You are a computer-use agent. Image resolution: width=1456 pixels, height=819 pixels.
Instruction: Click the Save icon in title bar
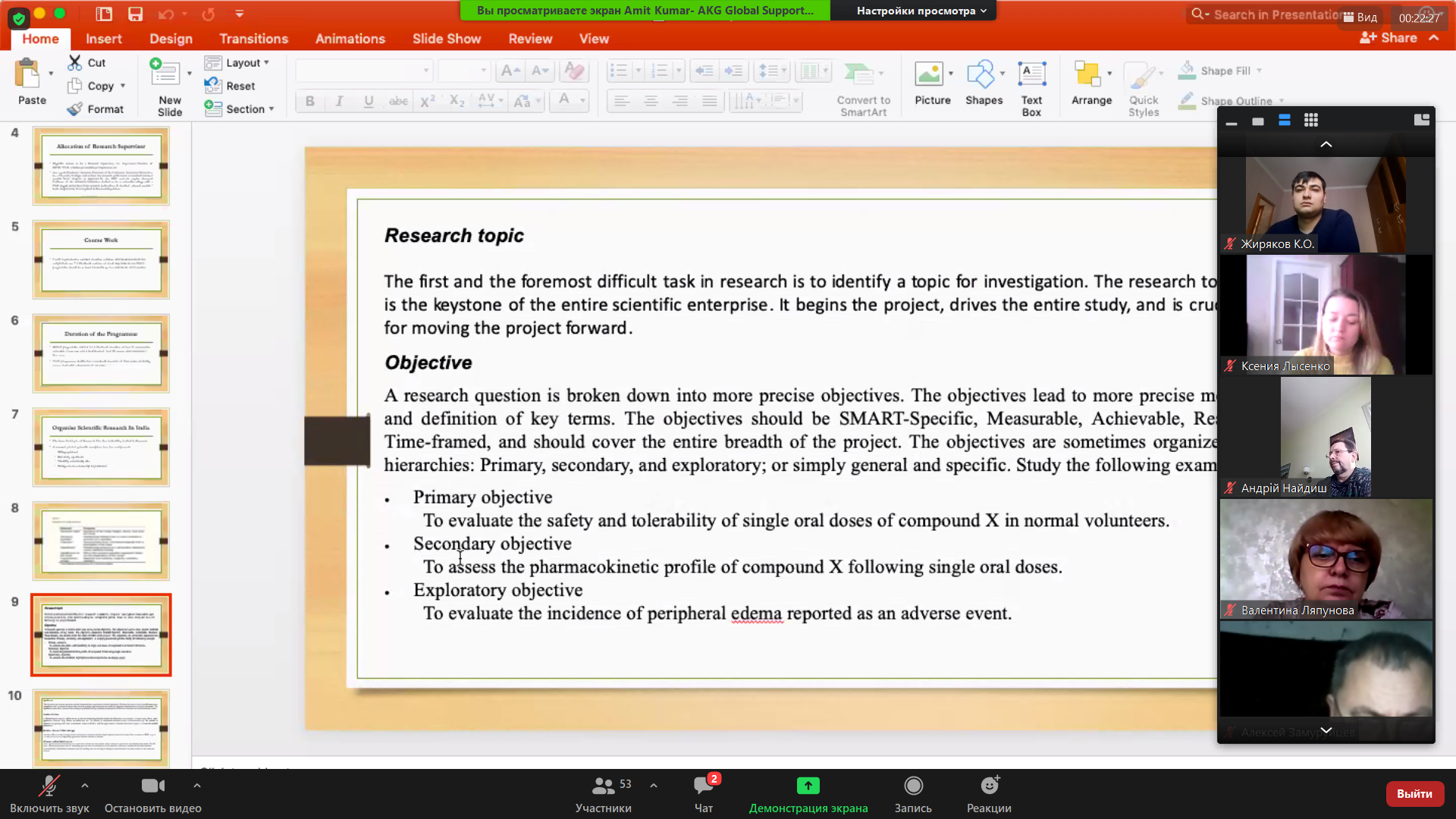point(135,14)
